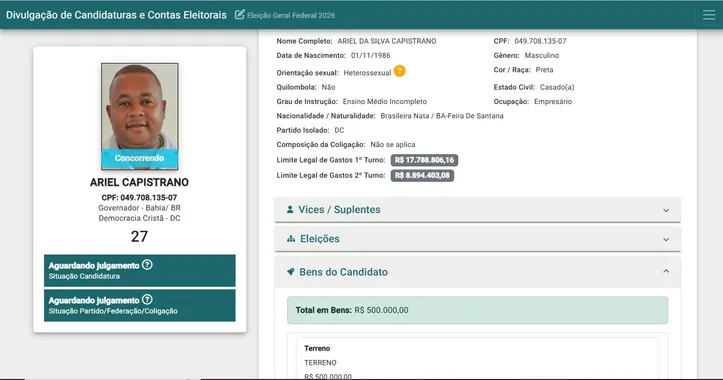Click the CPF value in details panel
This screenshot has width=723, height=380.
pos(540,41)
